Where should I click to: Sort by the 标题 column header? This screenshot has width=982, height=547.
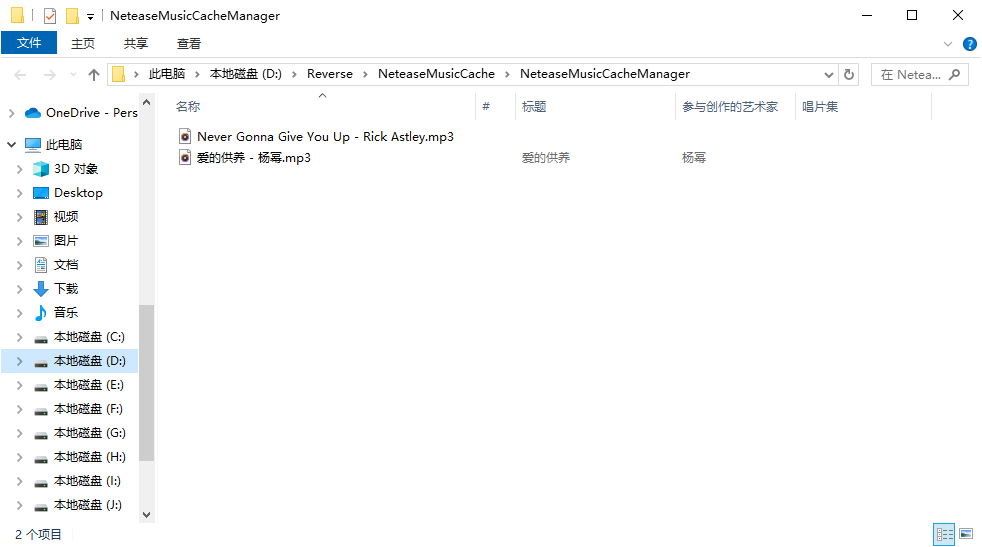595,107
